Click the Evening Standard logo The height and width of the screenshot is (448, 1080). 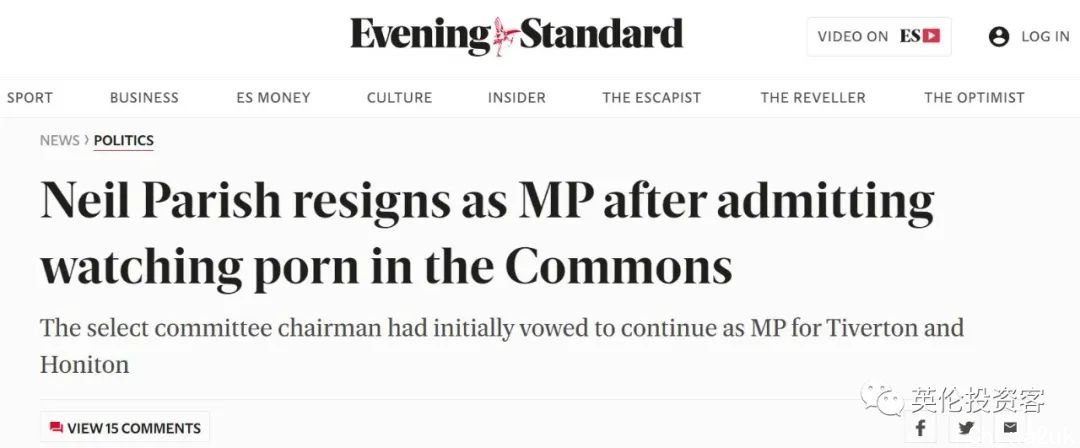[517, 36]
